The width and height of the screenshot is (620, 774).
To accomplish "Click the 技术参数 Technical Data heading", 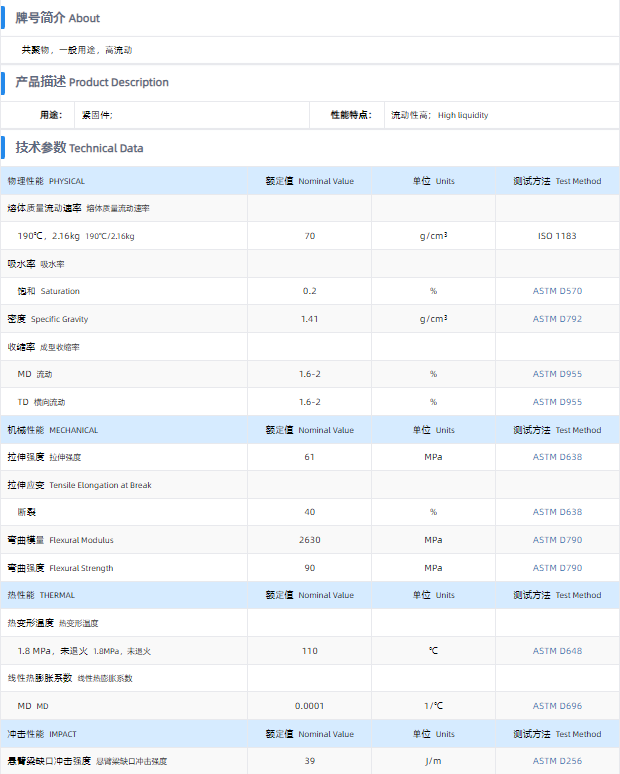I will point(79,148).
